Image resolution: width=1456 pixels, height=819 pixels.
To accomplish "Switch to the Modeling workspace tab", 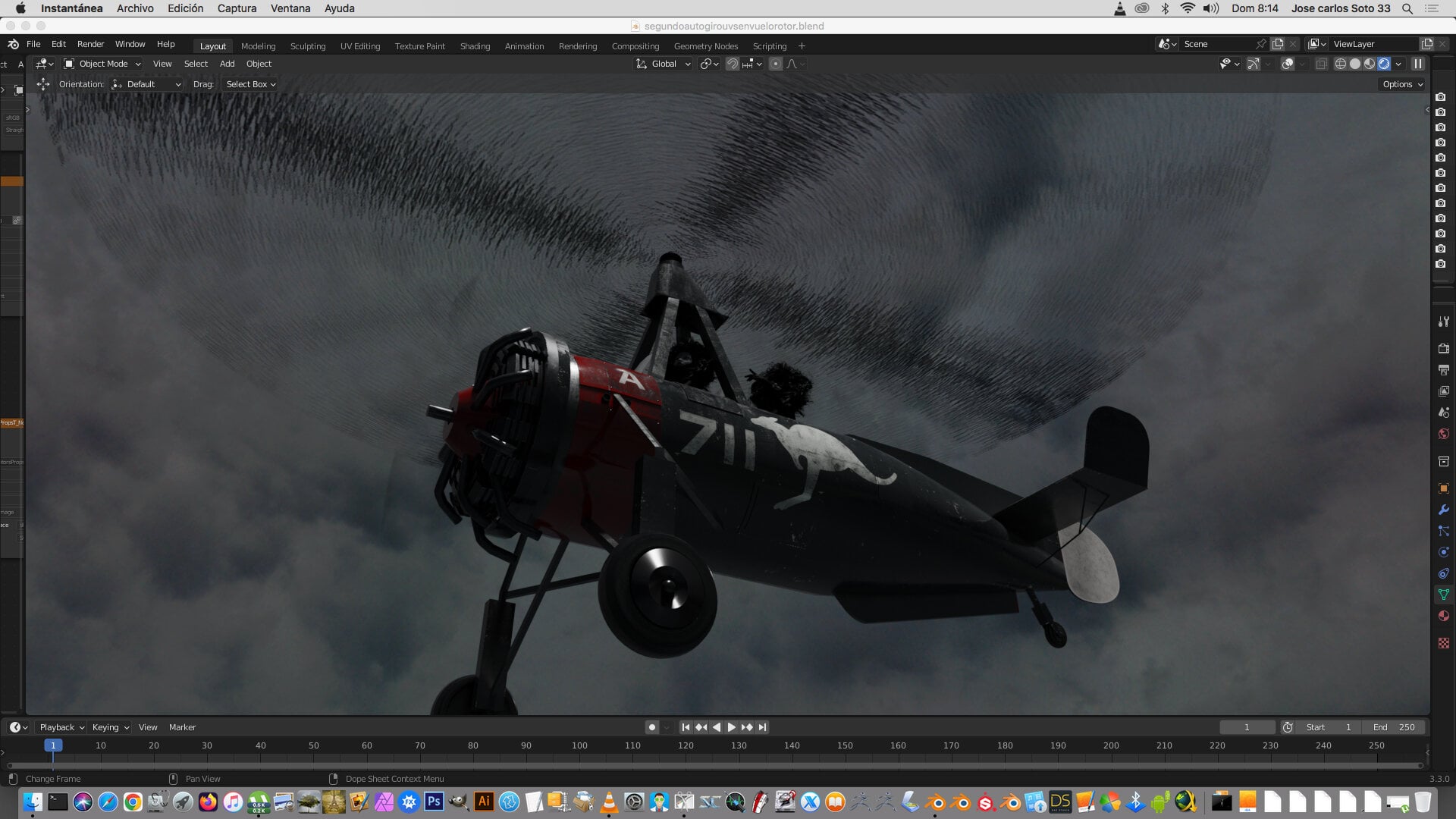I will click(258, 46).
